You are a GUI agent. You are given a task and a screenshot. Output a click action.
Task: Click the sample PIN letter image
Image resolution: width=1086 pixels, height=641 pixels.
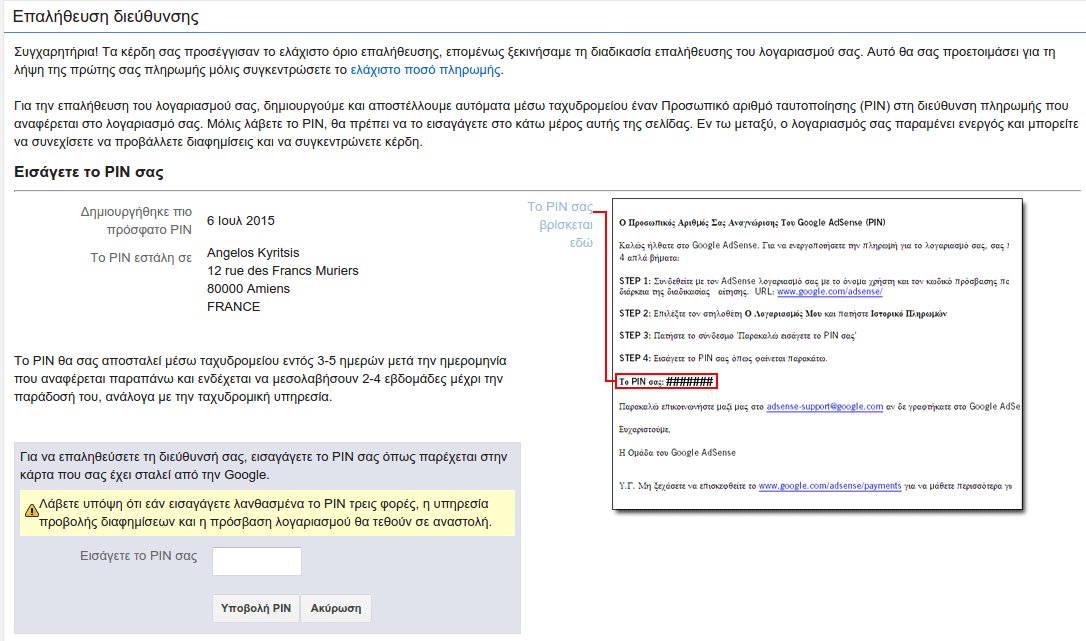tap(817, 354)
